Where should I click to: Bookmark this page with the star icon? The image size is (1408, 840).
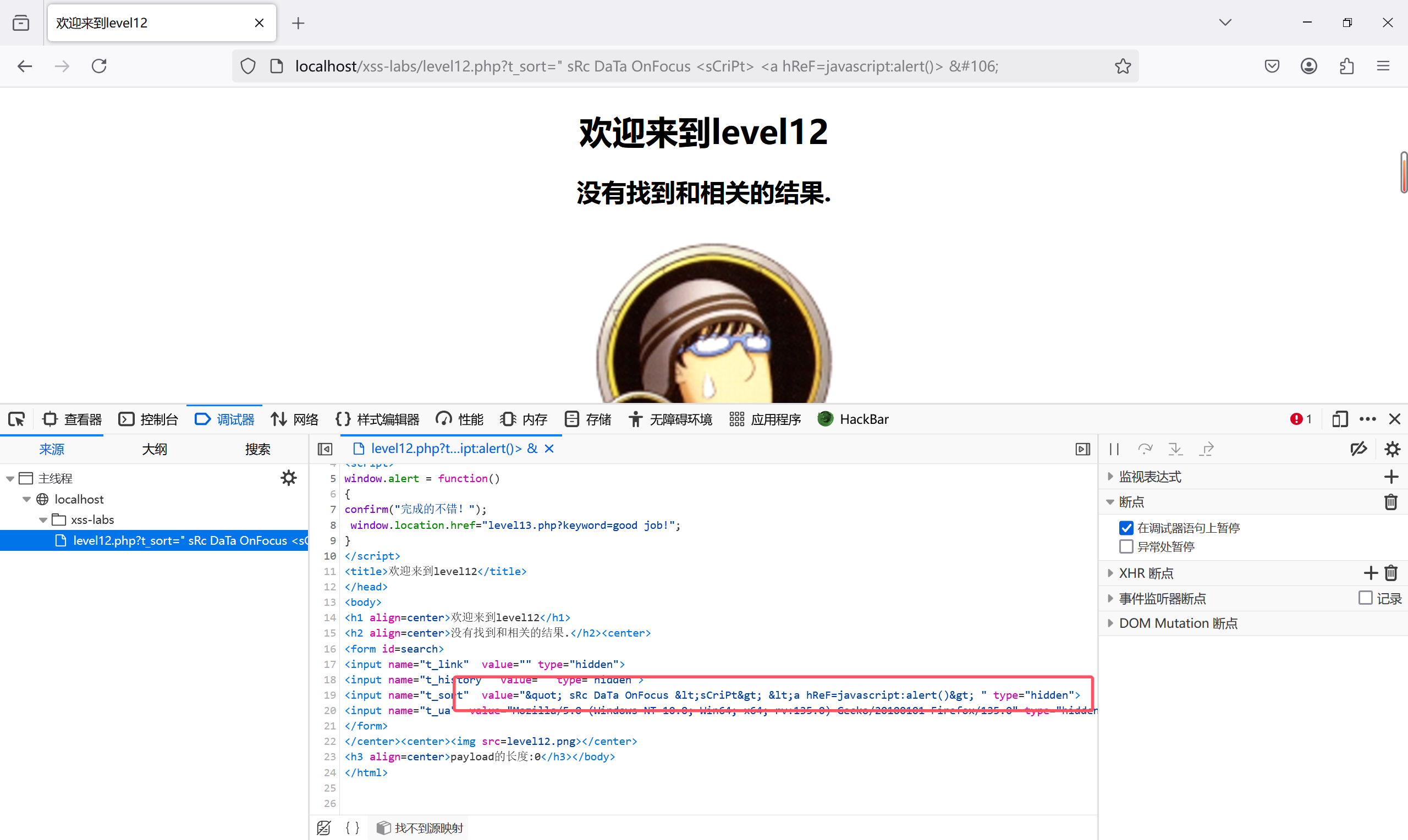[x=1123, y=66]
